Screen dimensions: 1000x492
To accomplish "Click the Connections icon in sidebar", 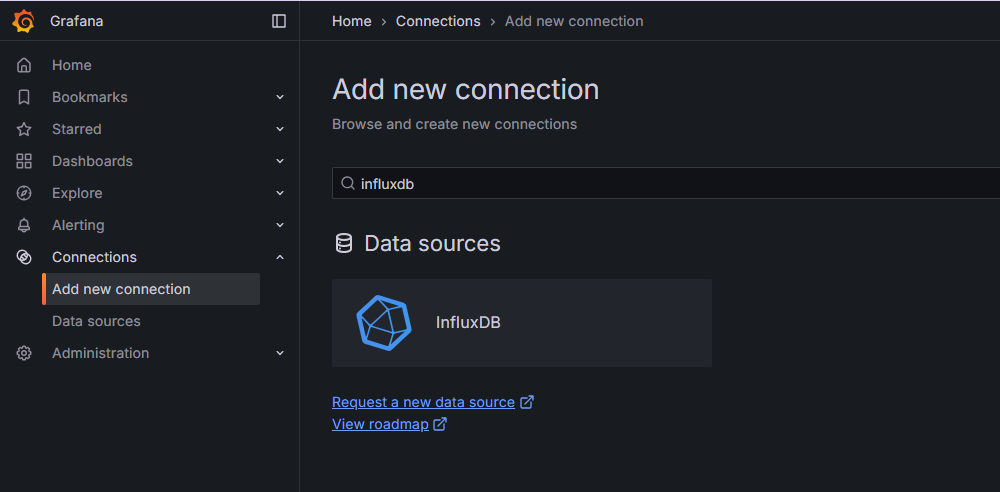I will (24, 257).
